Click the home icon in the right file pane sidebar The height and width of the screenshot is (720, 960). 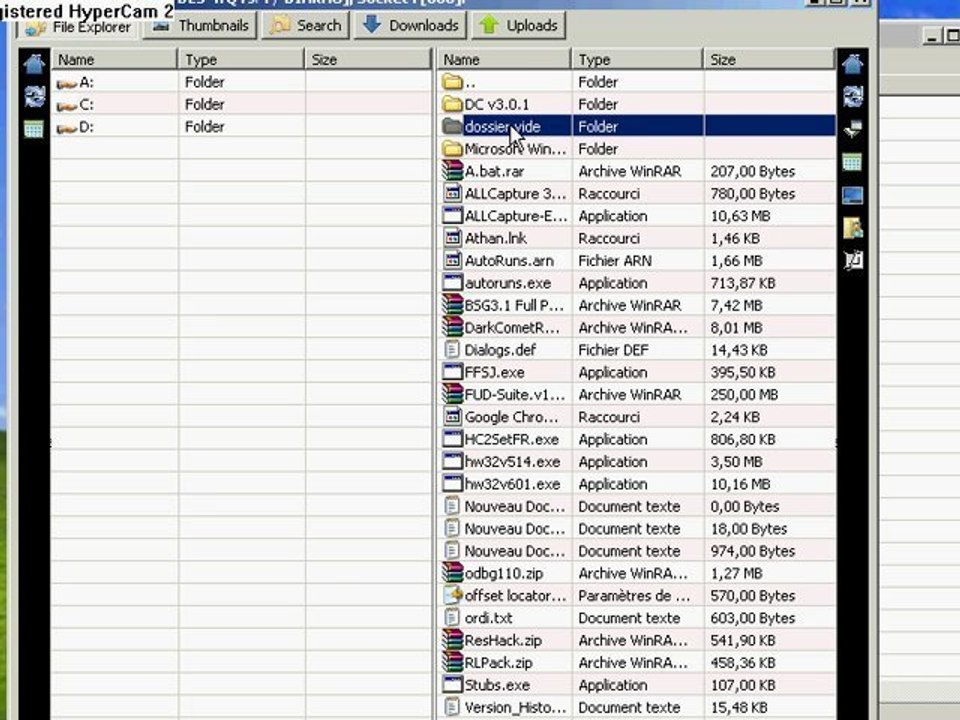pos(852,64)
